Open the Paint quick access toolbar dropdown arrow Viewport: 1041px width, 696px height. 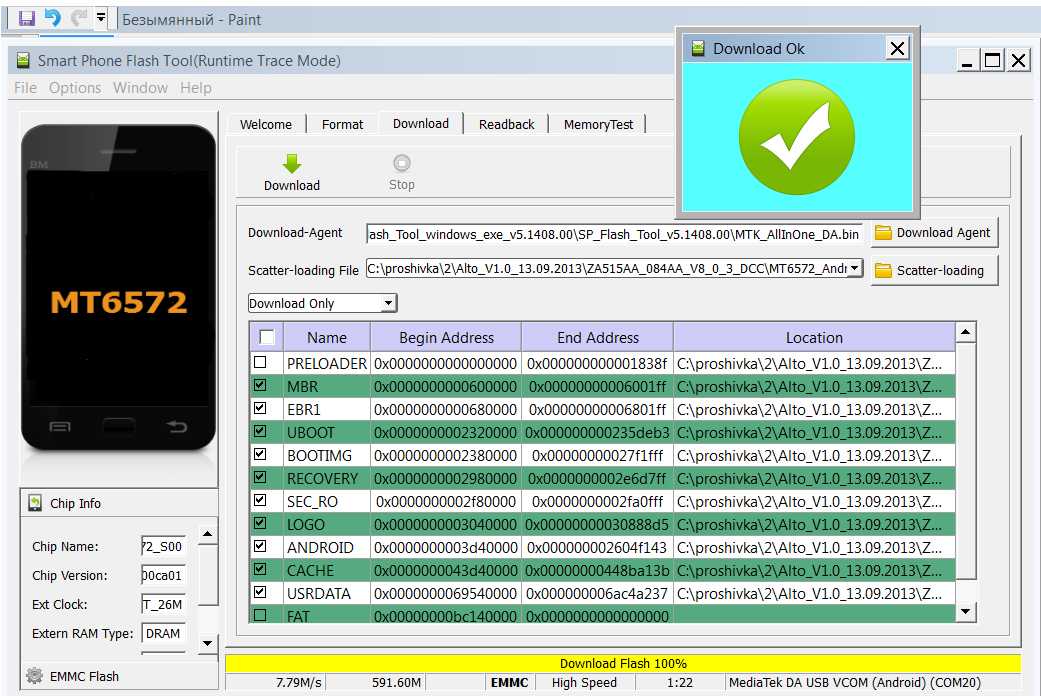tap(101, 18)
